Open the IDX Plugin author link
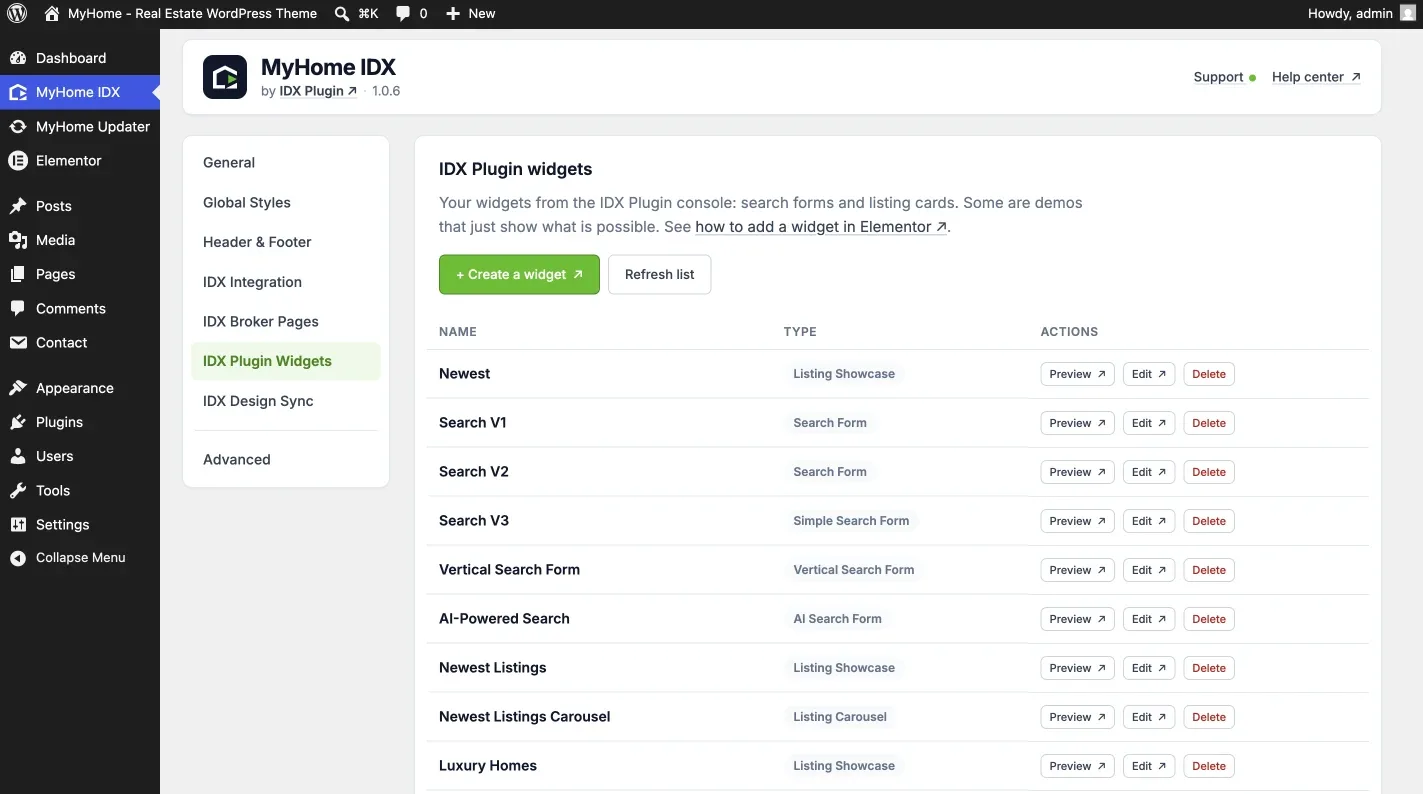The width and height of the screenshot is (1423, 794). [x=318, y=91]
